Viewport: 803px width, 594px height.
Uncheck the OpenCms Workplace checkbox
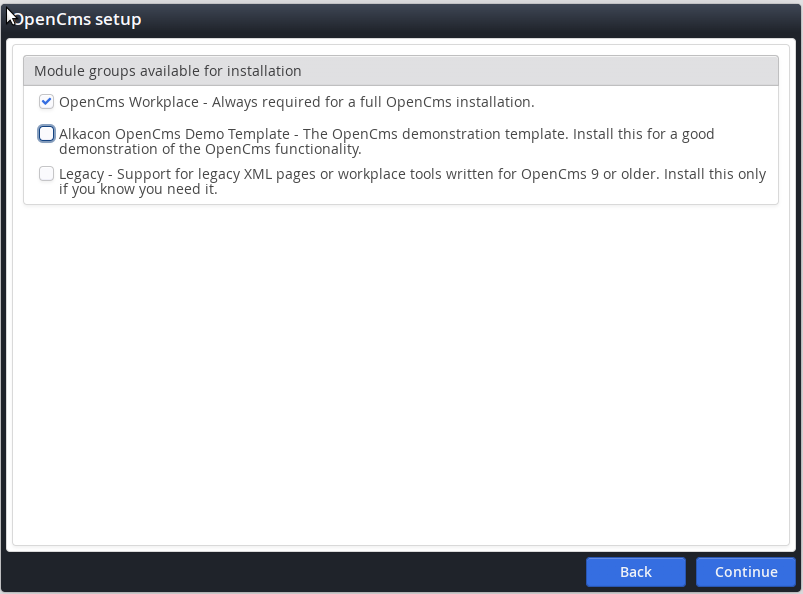click(x=46, y=101)
